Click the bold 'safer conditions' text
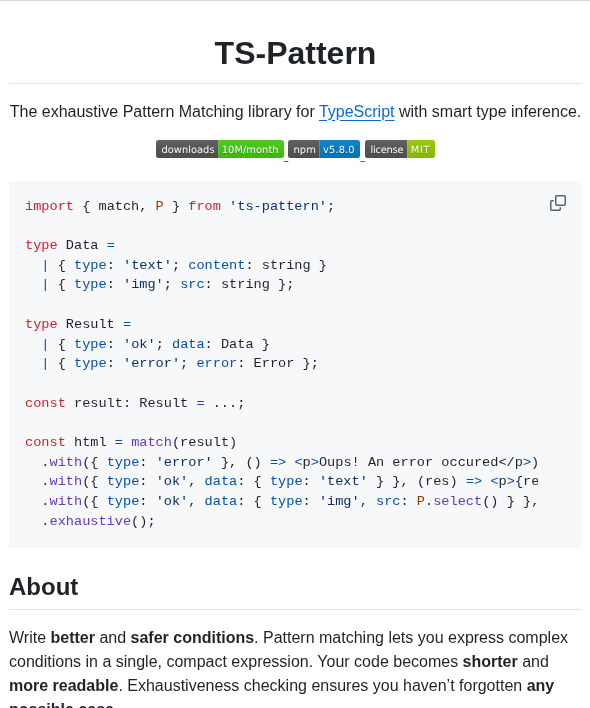This screenshot has width=590, height=708. tap(192, 638)
